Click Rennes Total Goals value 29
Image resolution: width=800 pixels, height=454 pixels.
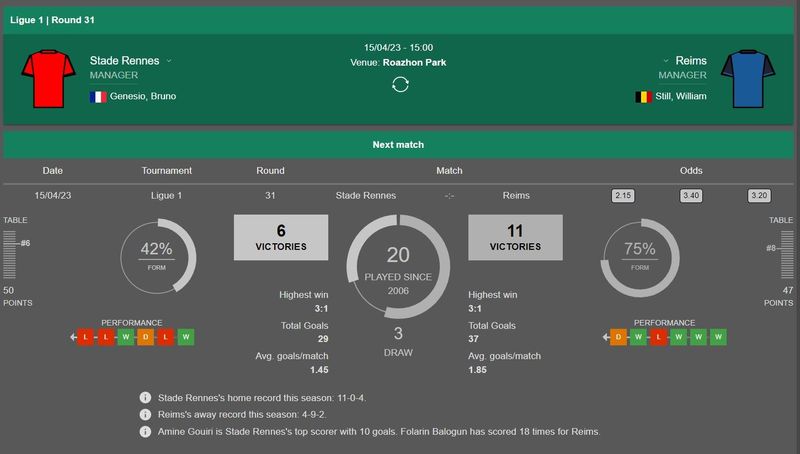(323, 339)
